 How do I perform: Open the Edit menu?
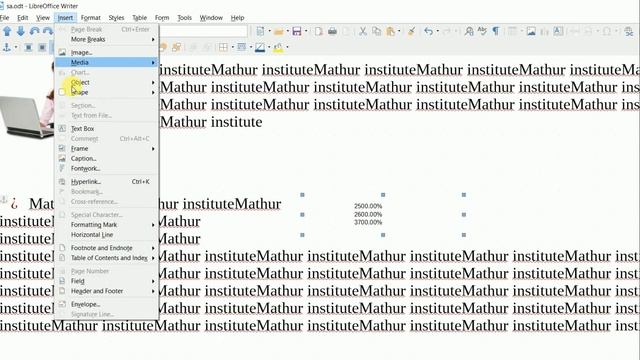click(x=22, y=18)
